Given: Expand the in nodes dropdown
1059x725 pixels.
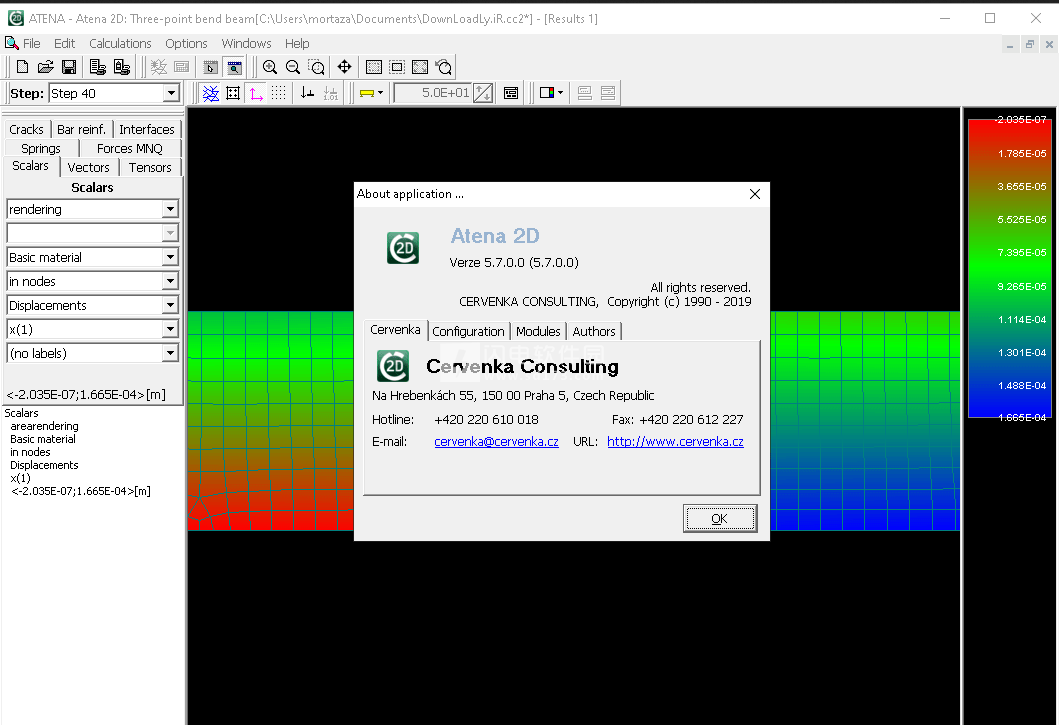Looking at the screenshot, I should (170, 281).
